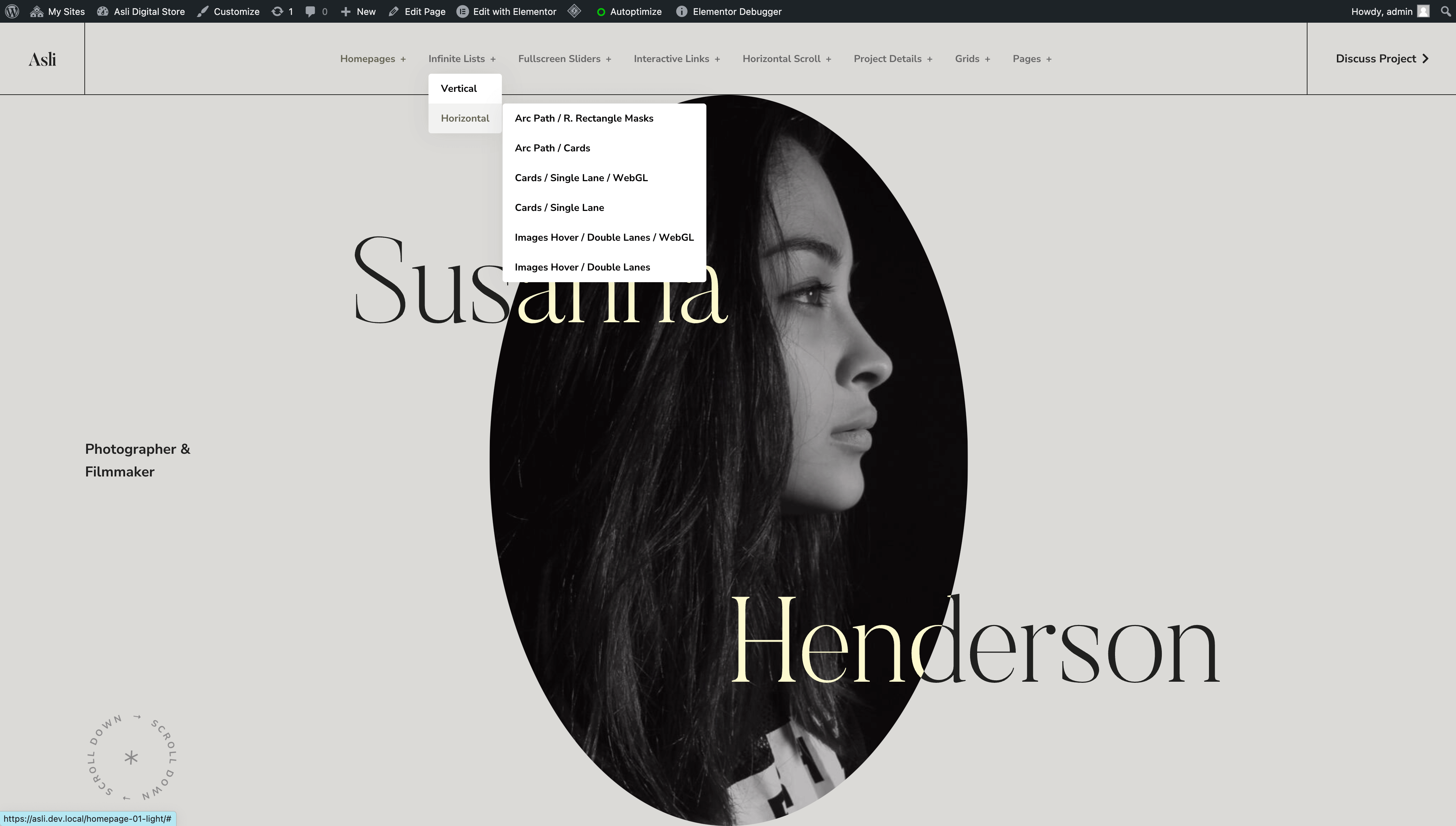
Task: Click the WordPress logo icon
Action: click(12, 11)
